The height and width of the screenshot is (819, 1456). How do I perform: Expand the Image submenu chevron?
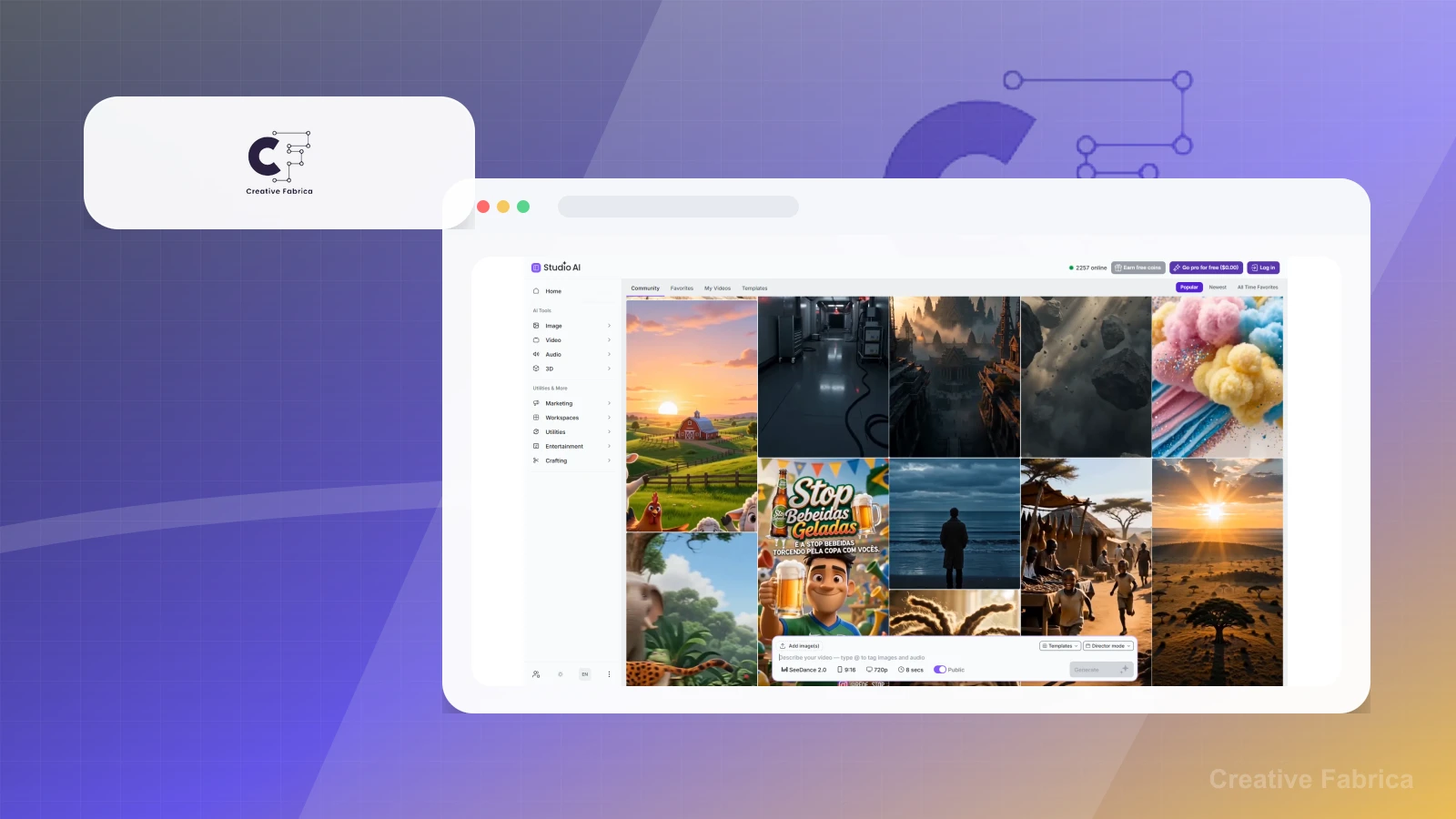(x=610, y=326)
